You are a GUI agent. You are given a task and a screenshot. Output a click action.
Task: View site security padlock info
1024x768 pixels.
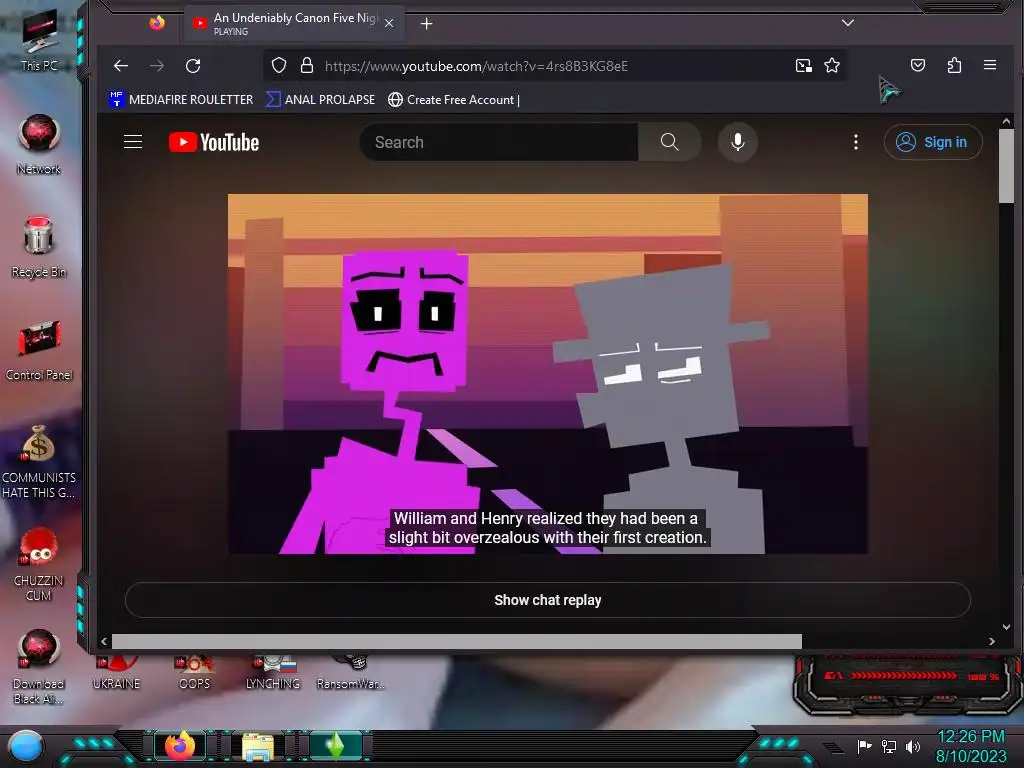(x=306, y=65)
